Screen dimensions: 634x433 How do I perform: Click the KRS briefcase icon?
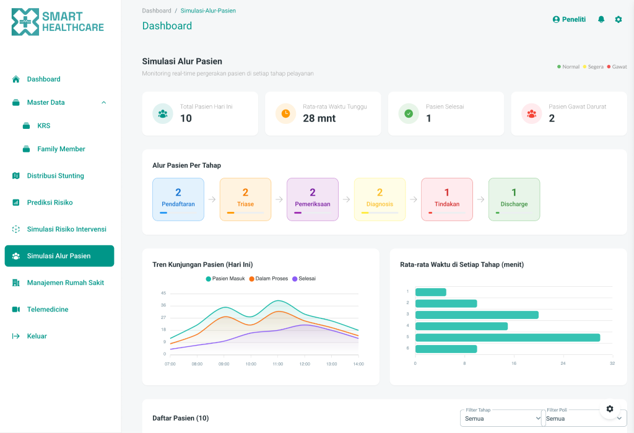pyautogui.click(x=26, y=126)
